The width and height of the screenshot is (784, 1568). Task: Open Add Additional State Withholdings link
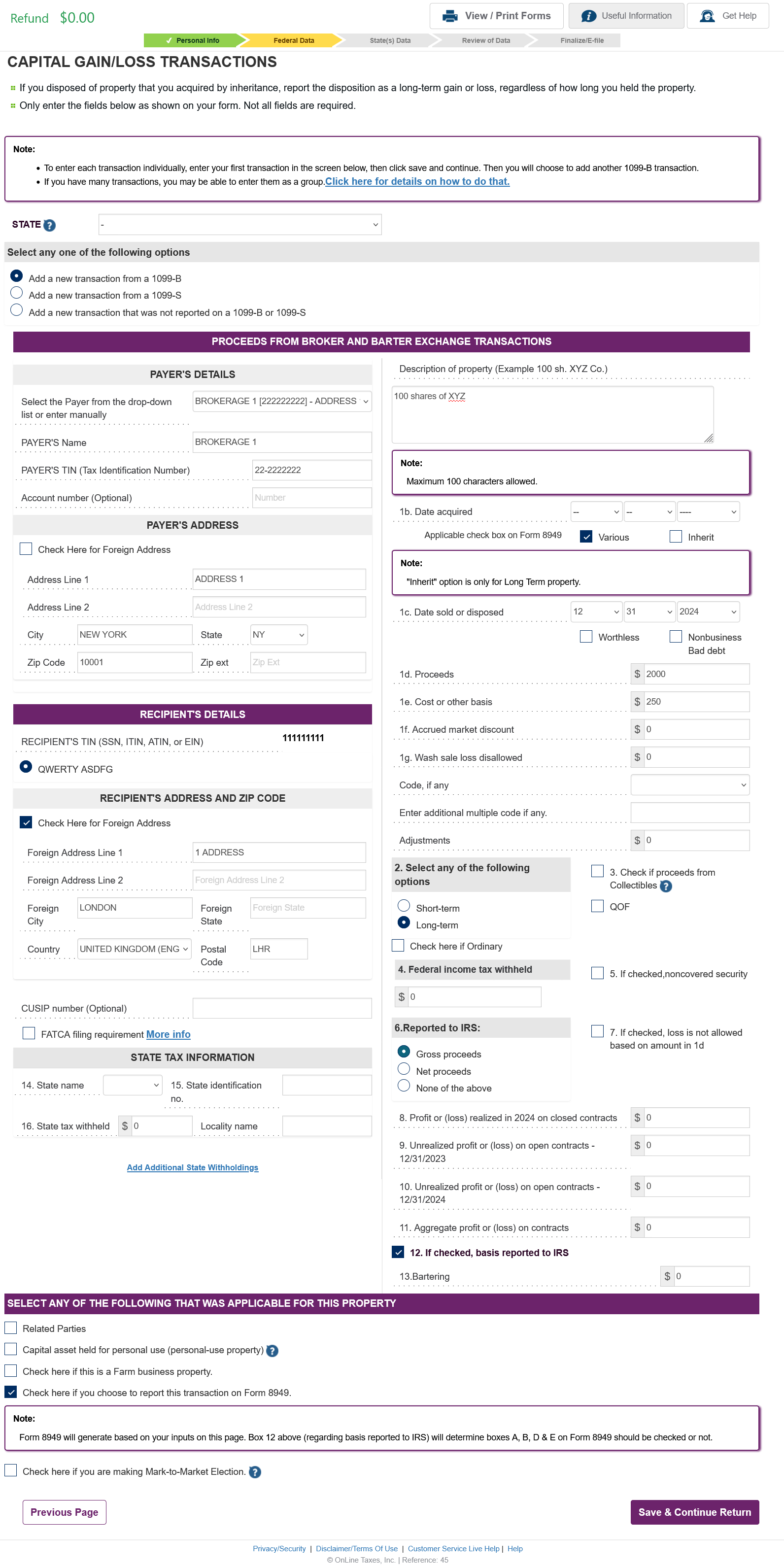coord(192,1167)
